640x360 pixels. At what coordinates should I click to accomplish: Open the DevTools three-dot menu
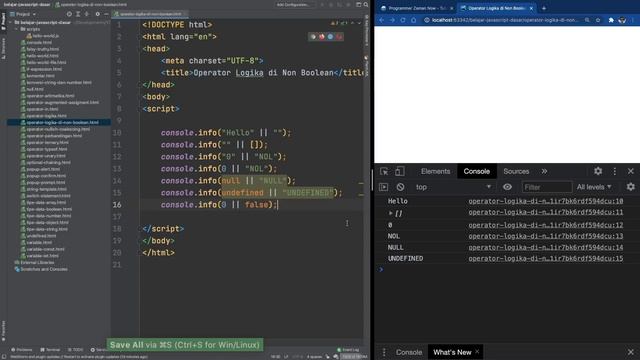click(615, 171)
